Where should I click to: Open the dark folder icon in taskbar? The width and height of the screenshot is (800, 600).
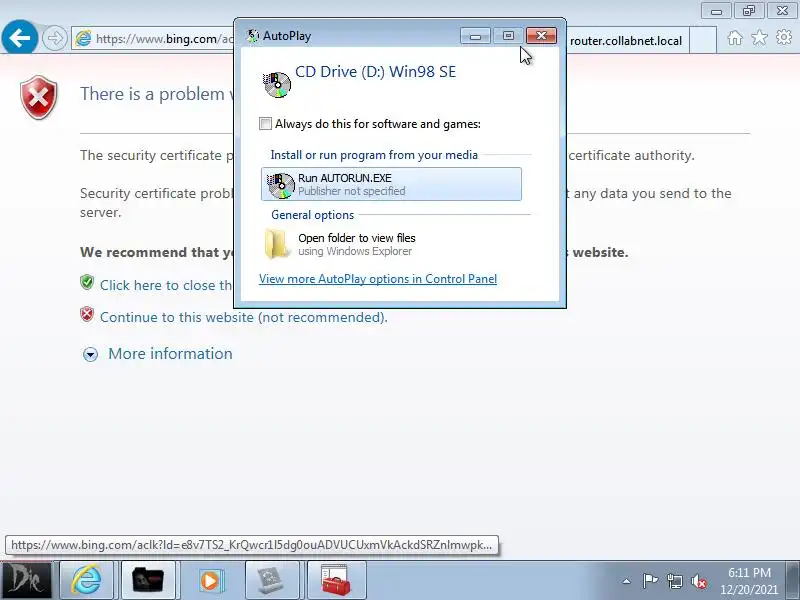point(148,580)
